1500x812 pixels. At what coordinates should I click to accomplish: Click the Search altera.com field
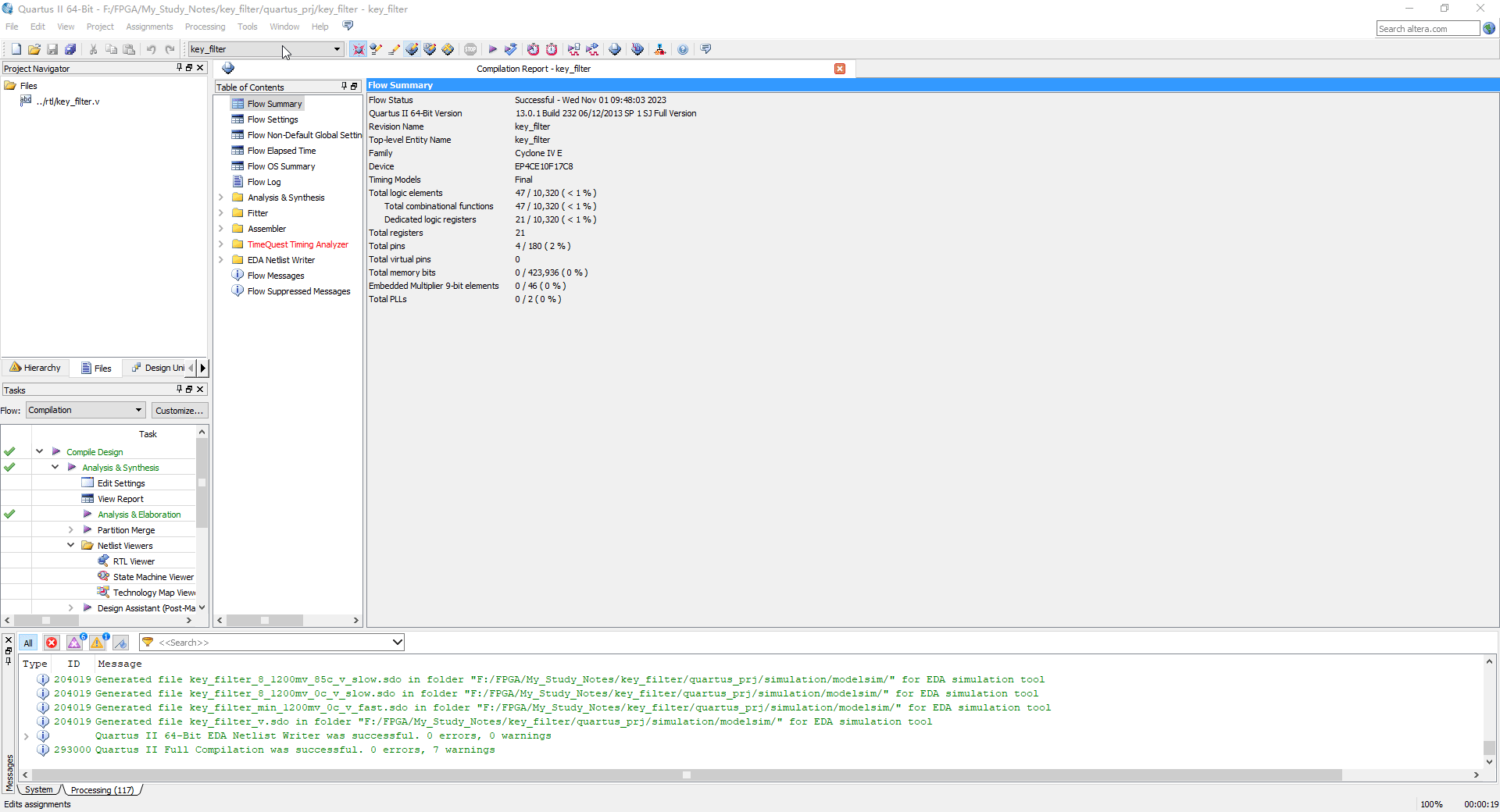(x=1427, y=29)
